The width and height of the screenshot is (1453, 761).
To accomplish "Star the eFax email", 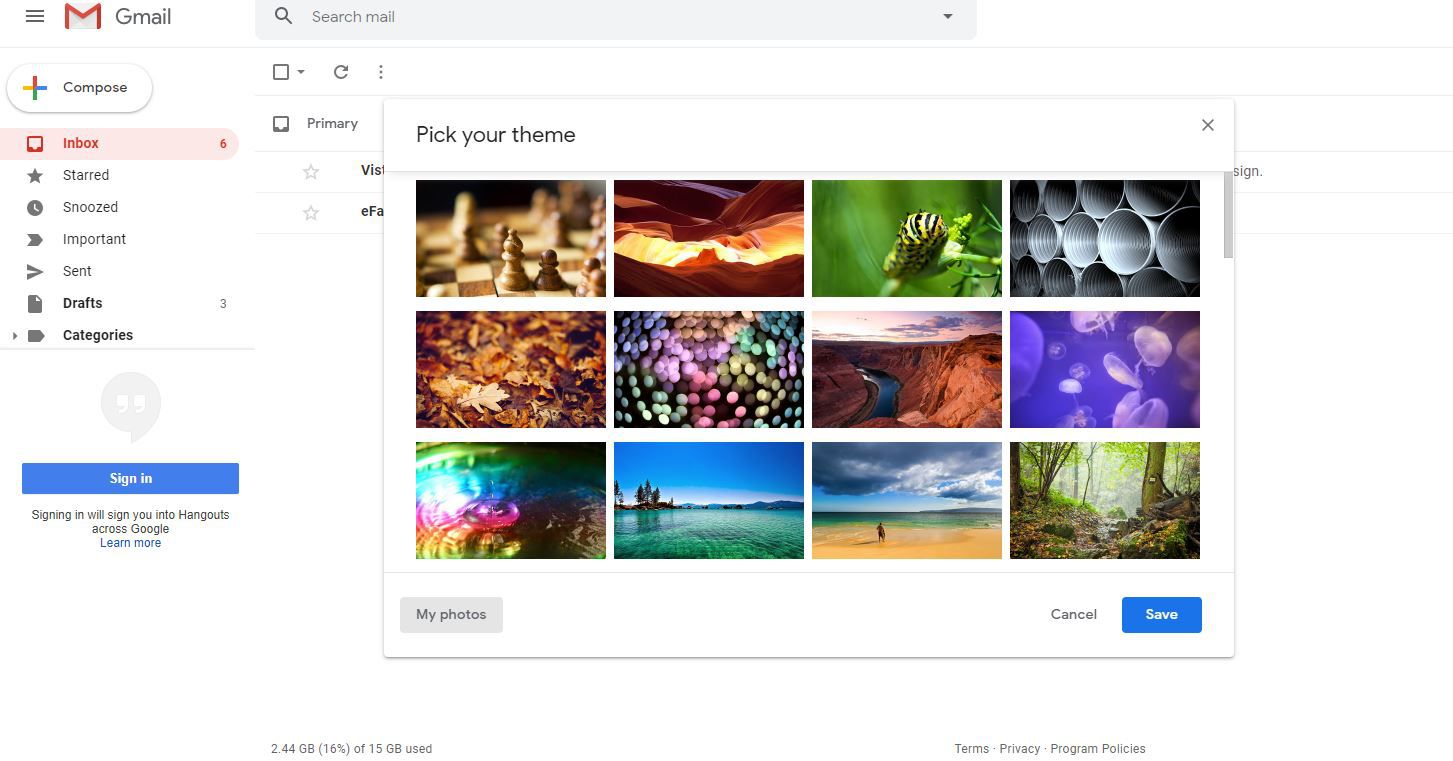I will 310,211.
